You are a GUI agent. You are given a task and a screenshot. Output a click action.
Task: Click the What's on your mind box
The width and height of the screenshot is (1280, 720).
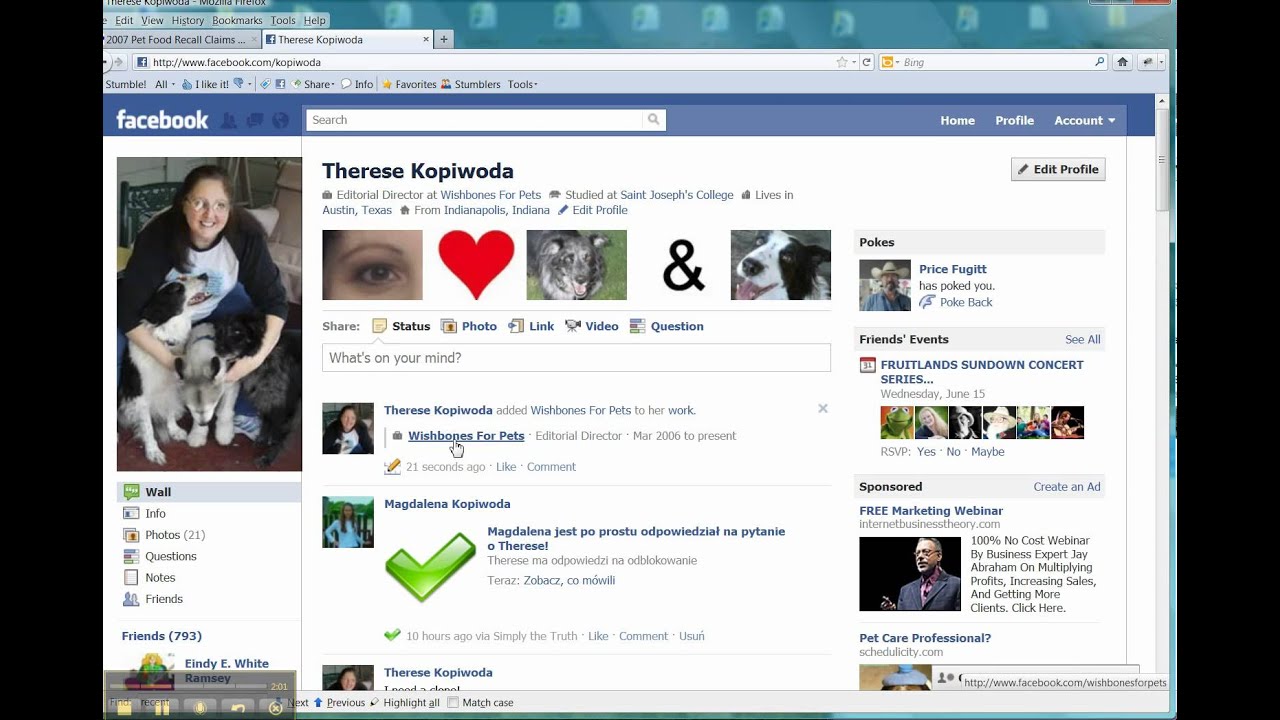[576, 358]
